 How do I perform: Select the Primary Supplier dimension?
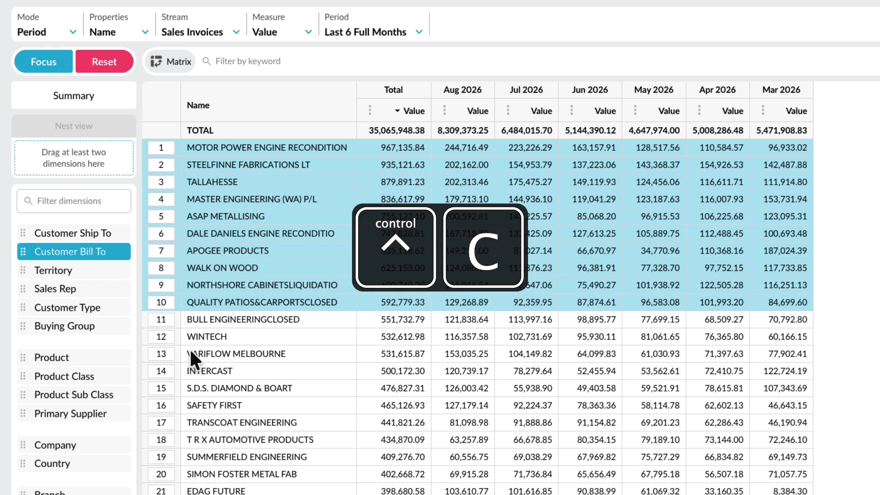click(74, 414)
